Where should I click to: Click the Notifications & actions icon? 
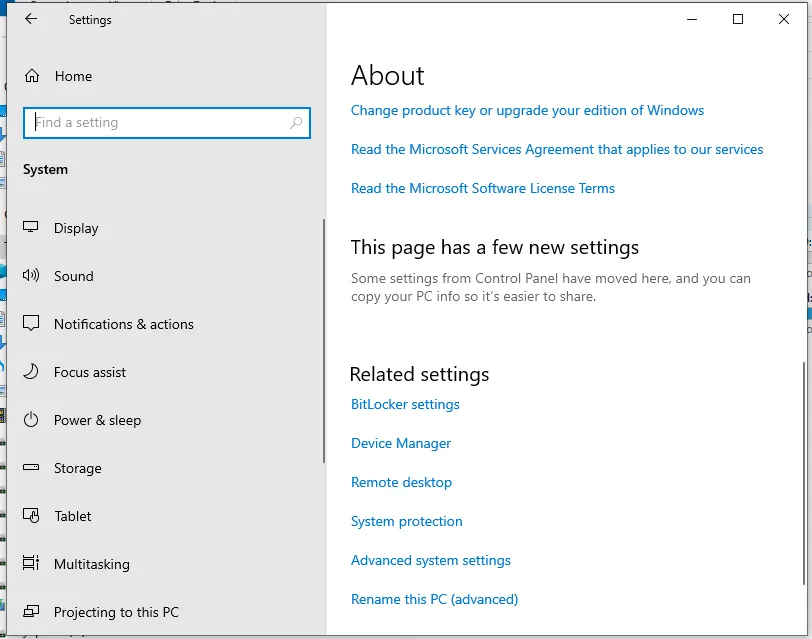(x=31, y=323)
